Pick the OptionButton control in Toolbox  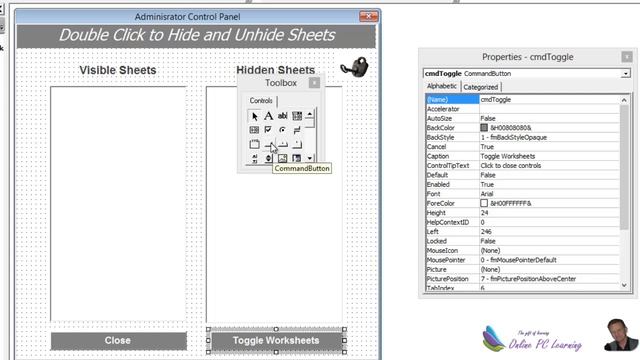282,130
